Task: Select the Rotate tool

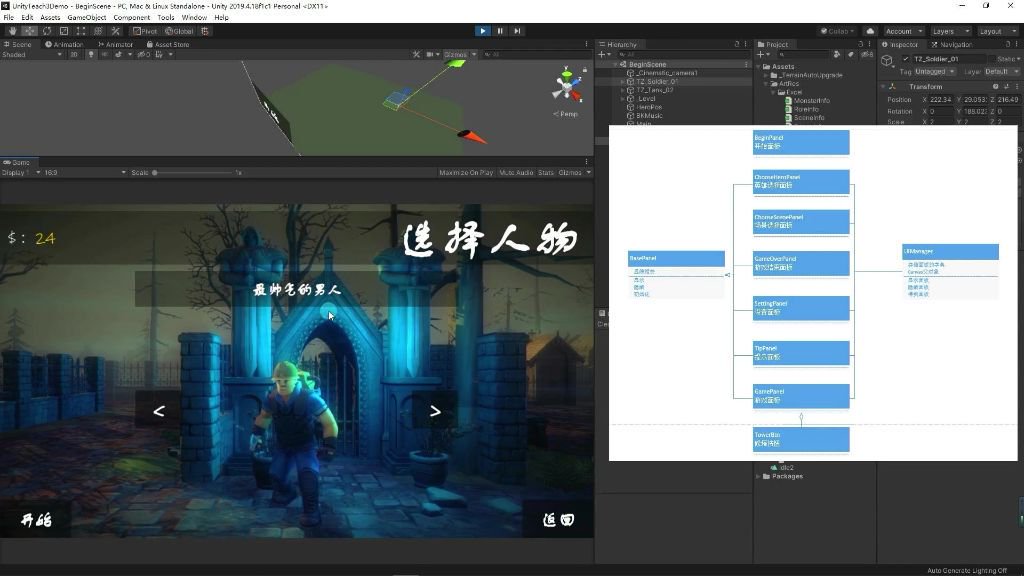Action: coord(47,31)
